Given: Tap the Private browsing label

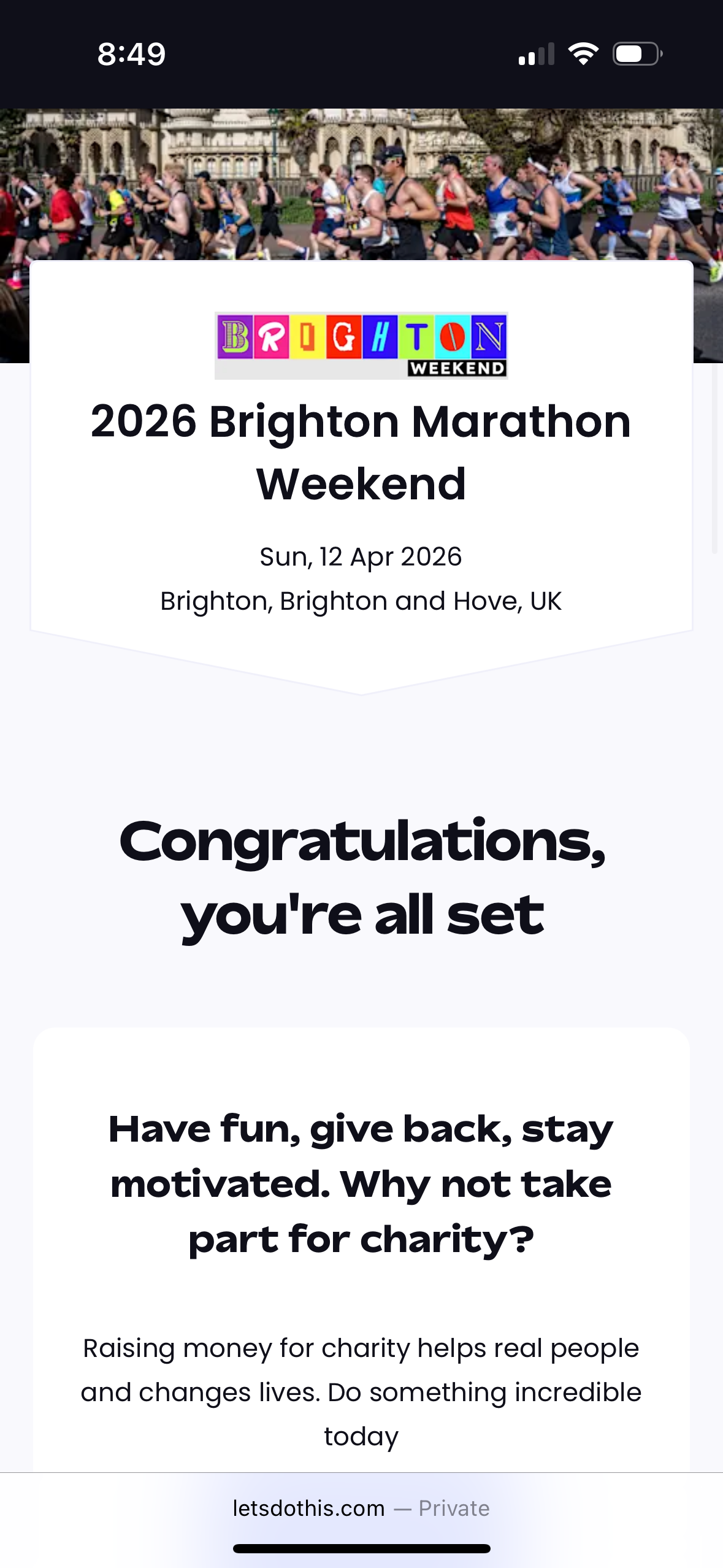Looking at the screenshot, I should point(454,1508).
